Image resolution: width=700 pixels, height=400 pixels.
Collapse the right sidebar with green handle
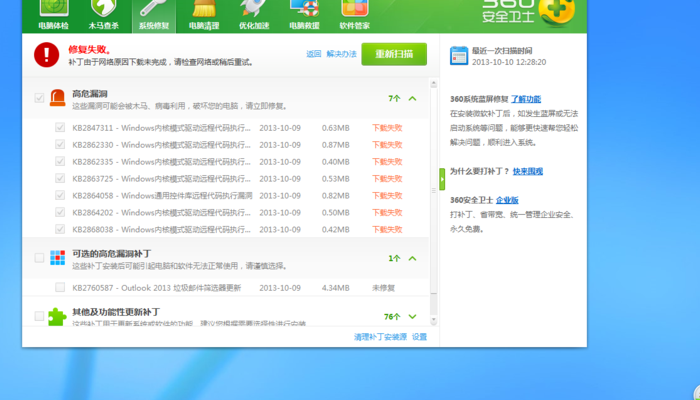pyautogui.click(x=442, y=179)
